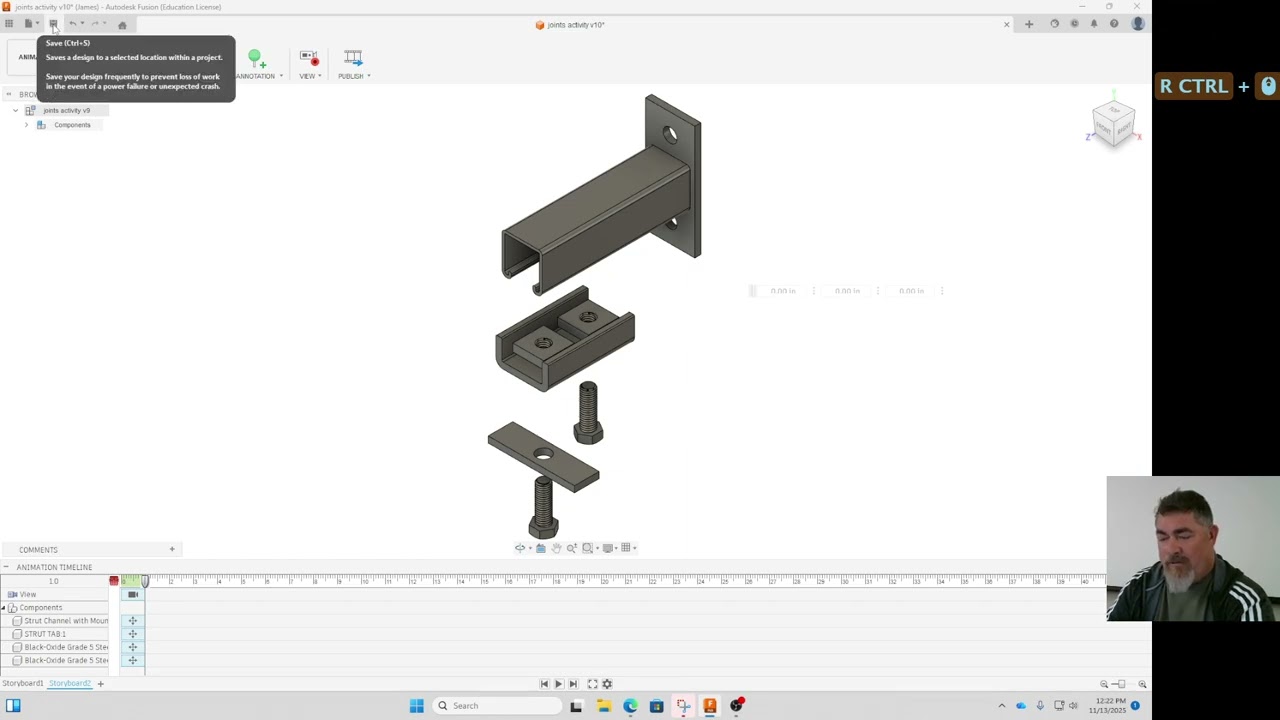Open the Fusion app on taskbar
The width and height of the screenshot is (1280, 720).
point(710,706)
